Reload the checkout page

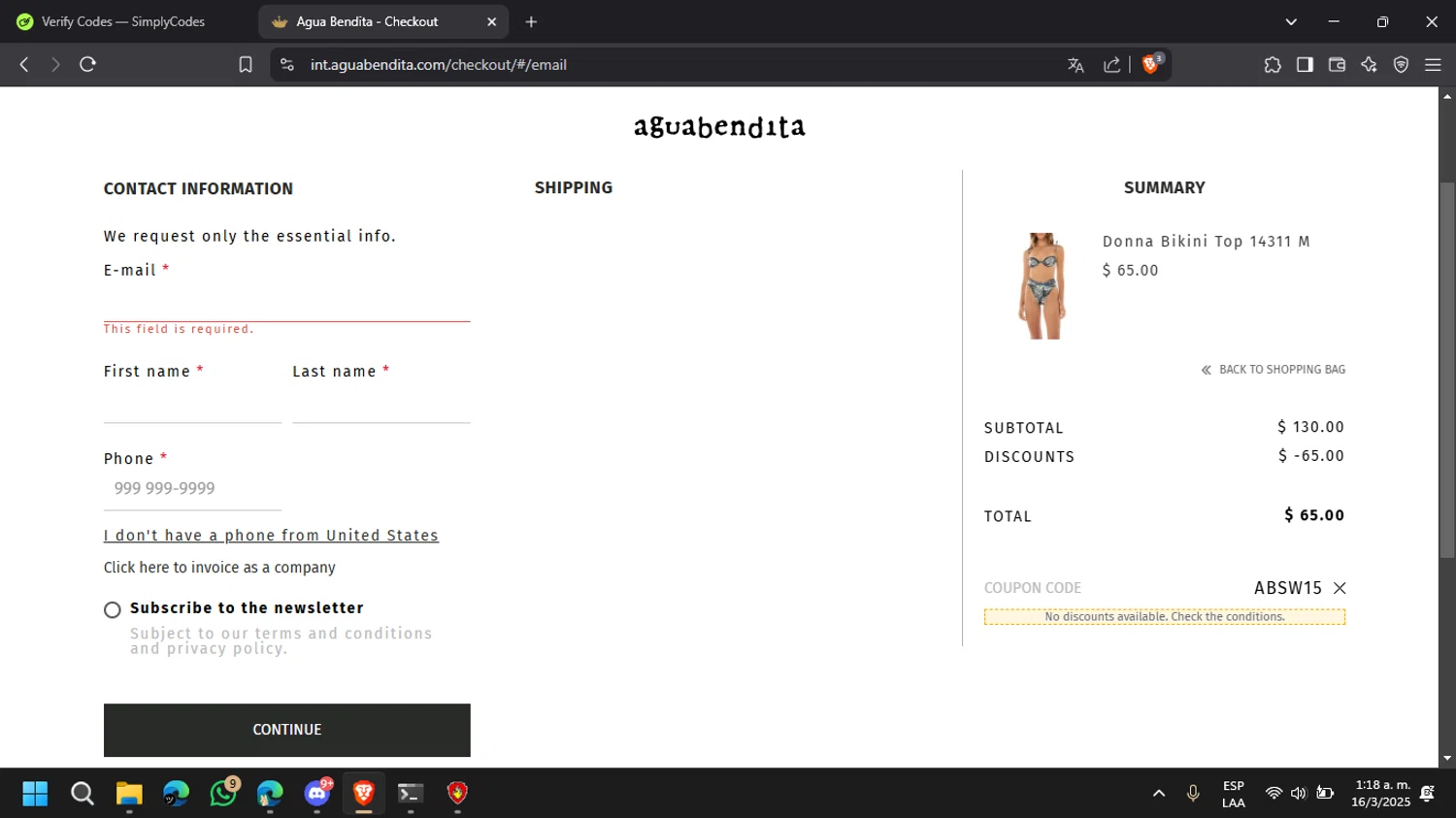click(x=87, y=65)
